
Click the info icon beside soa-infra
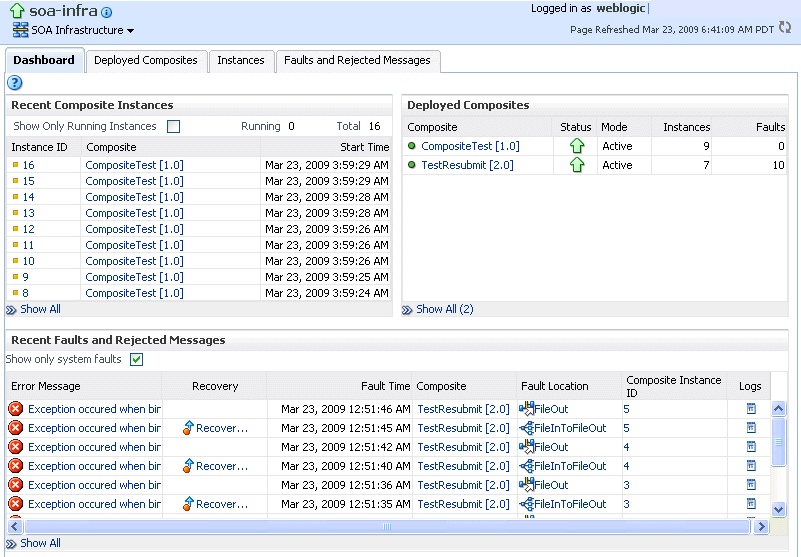[106, 12]
